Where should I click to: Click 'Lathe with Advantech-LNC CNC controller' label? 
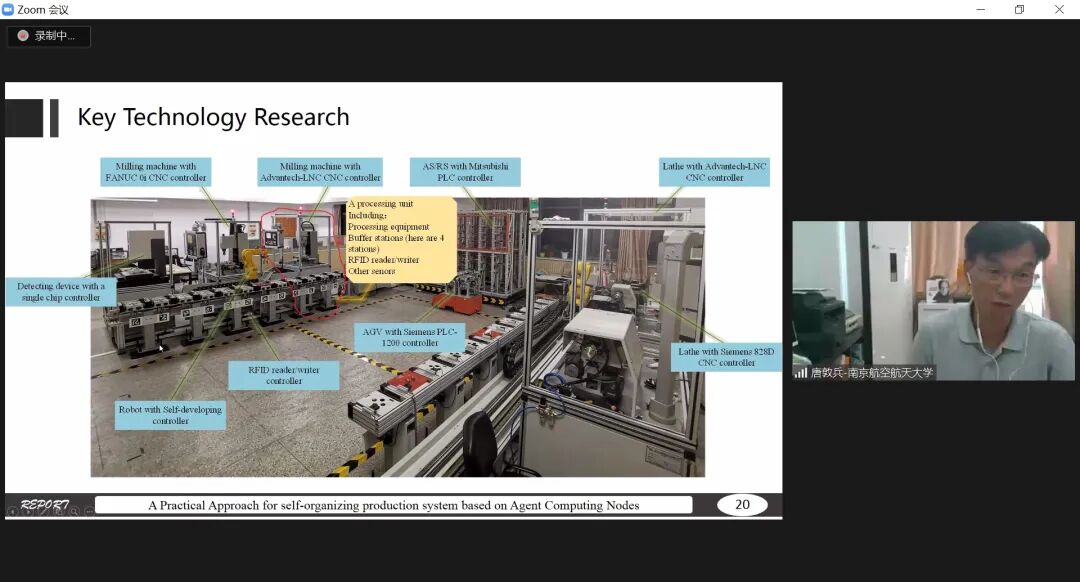point(714,172)
